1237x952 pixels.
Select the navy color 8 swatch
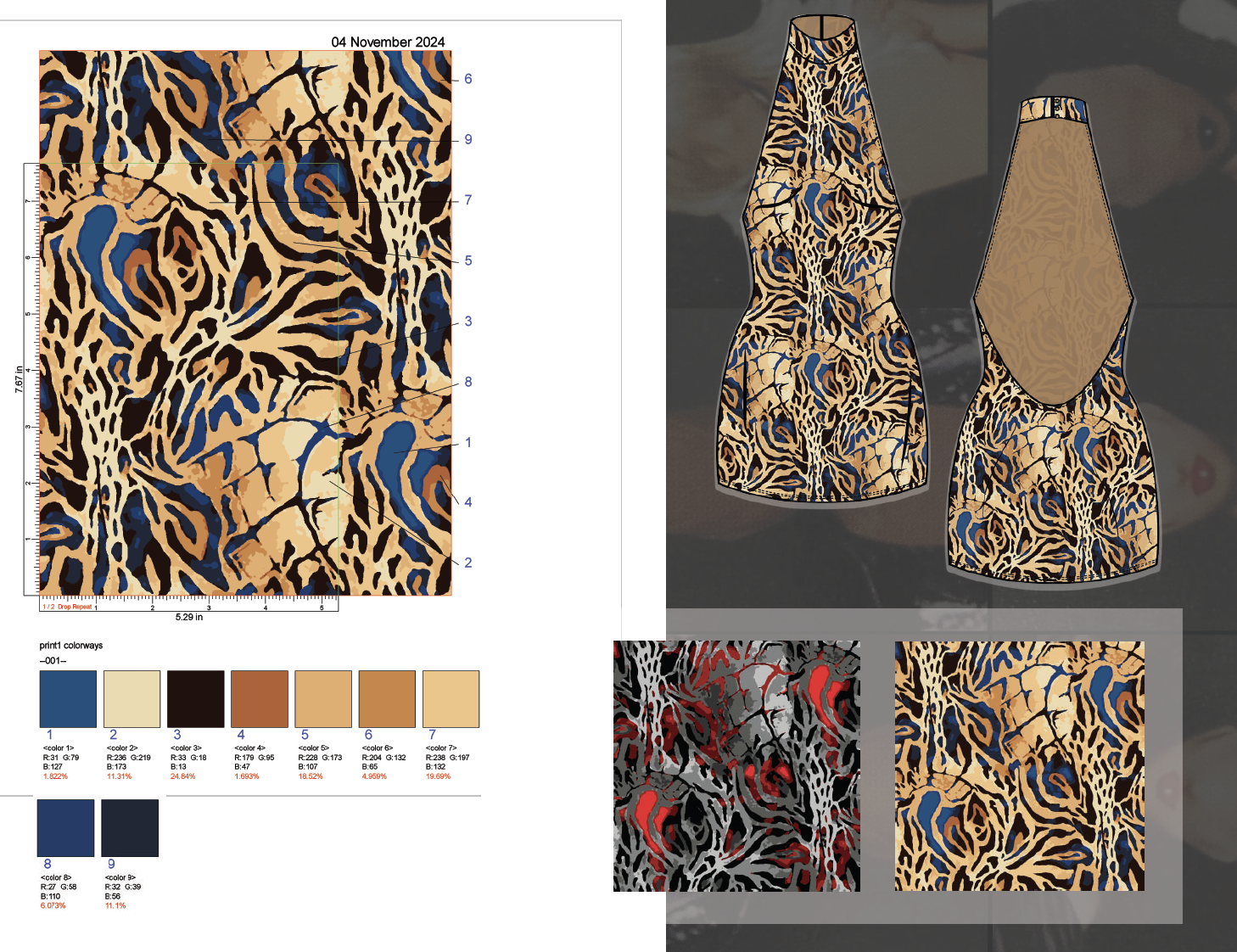(65, 828)
